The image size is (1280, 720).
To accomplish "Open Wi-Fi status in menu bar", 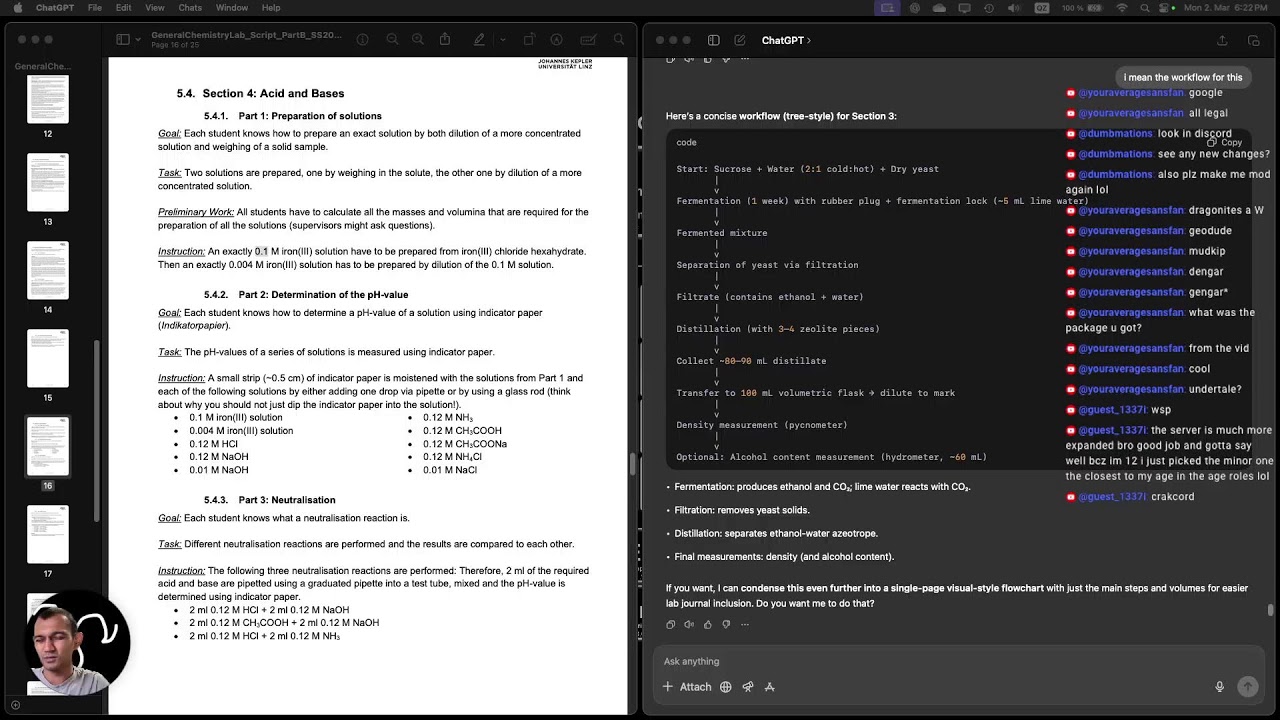I will (x=1122, y=8).
